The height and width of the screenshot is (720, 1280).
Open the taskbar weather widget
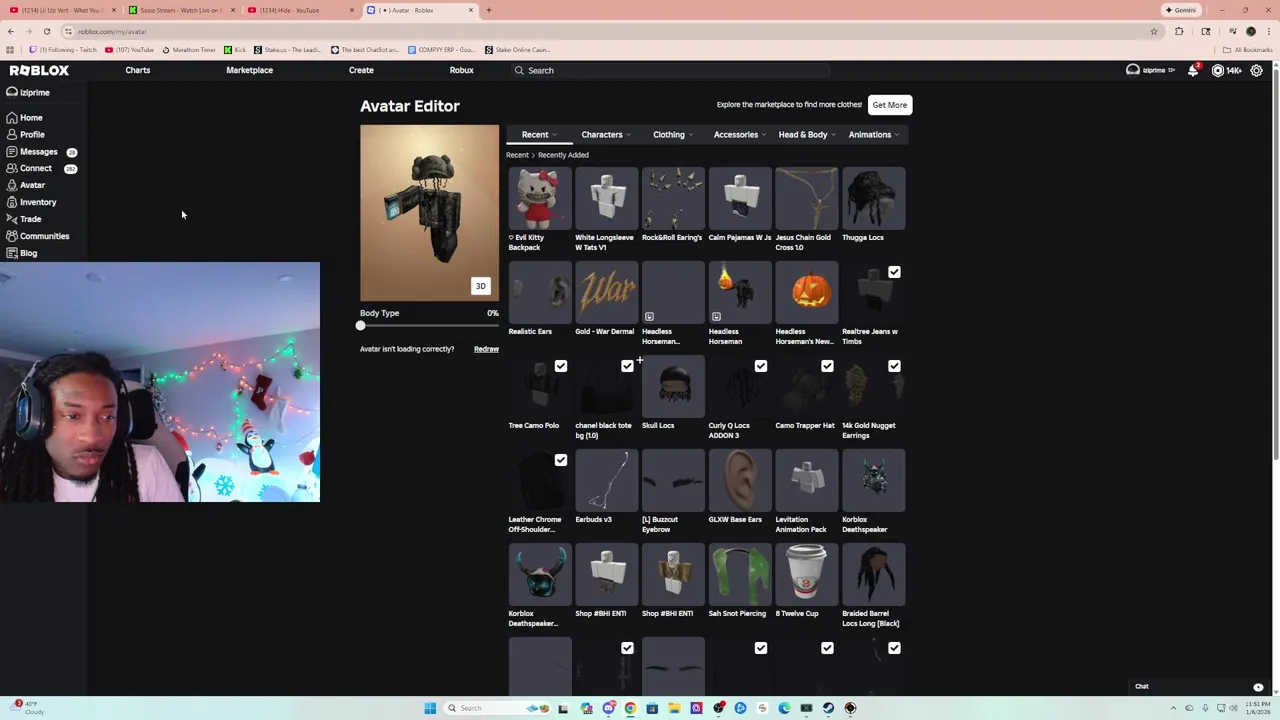pos(25,708)
